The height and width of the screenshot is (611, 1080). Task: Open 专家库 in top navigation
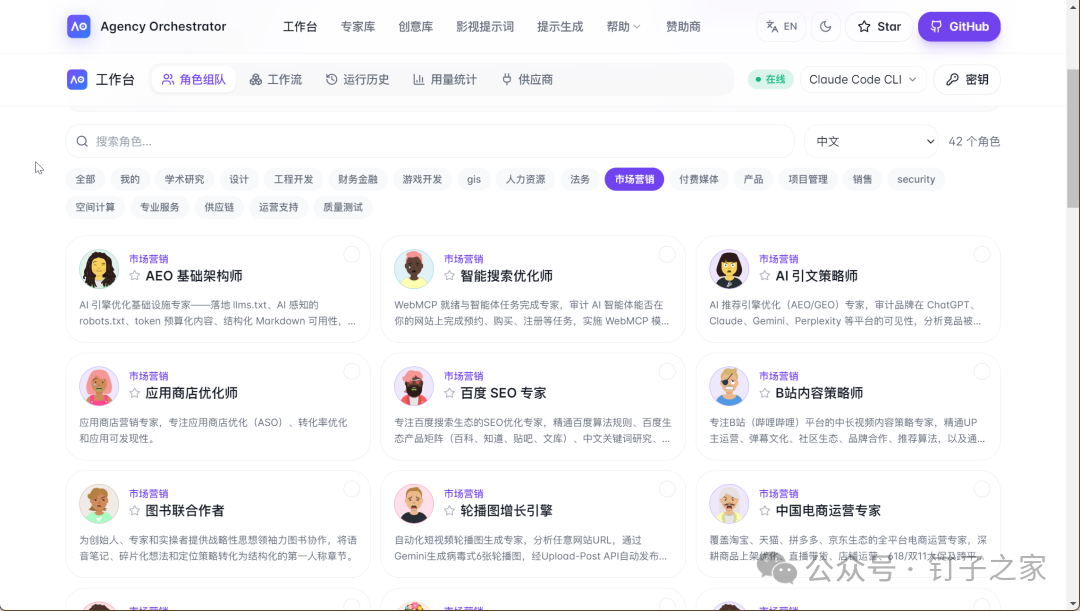tap(357, 26)
